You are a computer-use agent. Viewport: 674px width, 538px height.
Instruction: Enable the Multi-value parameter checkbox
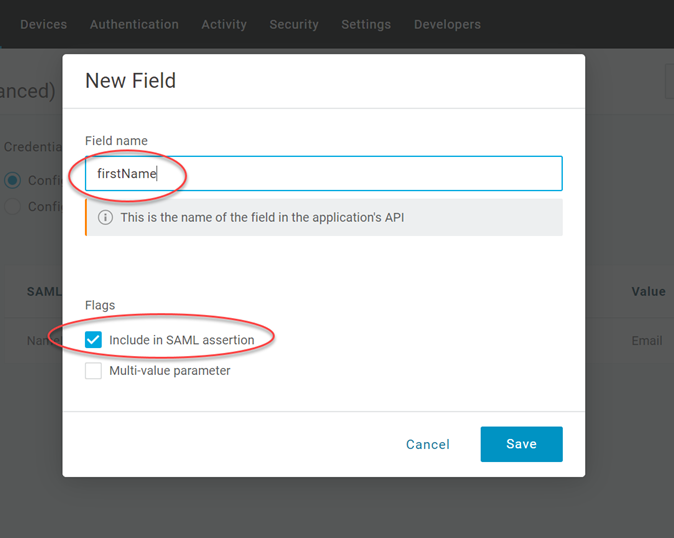pos(93,371)
